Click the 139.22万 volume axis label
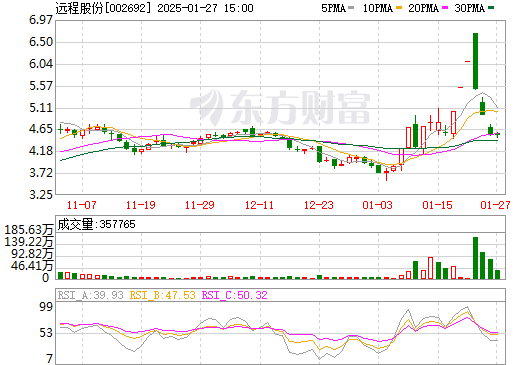This screenshot has height=365, width=520. click(x=29, y=242)
